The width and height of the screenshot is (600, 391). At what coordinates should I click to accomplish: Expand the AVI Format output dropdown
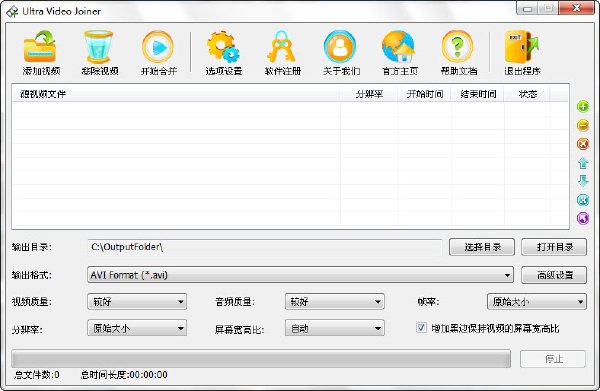[x=300, y=275]
